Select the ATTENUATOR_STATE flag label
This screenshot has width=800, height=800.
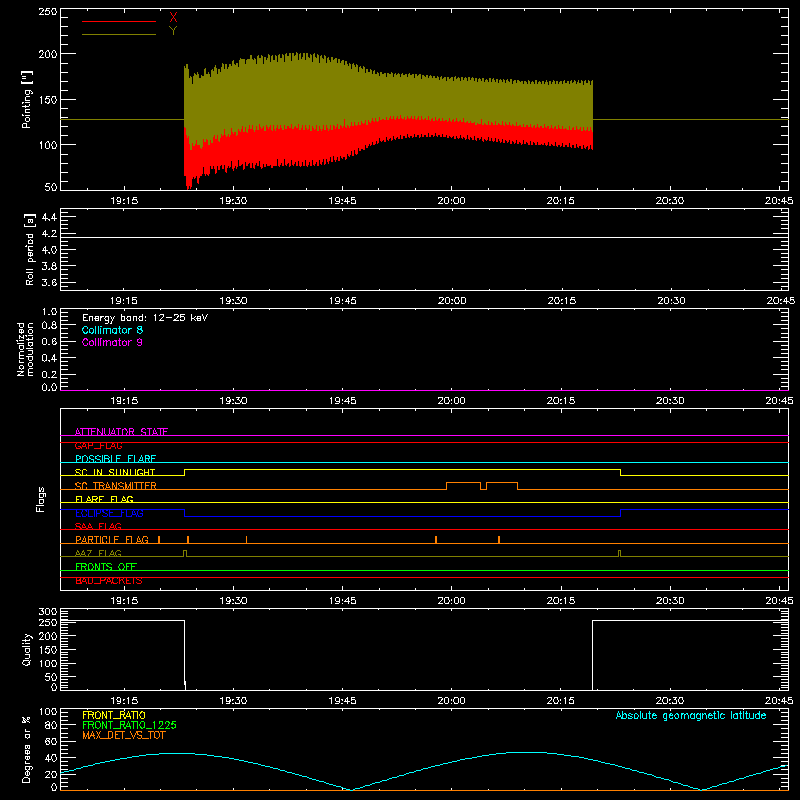pyautogui.click(x=121, y=432)
